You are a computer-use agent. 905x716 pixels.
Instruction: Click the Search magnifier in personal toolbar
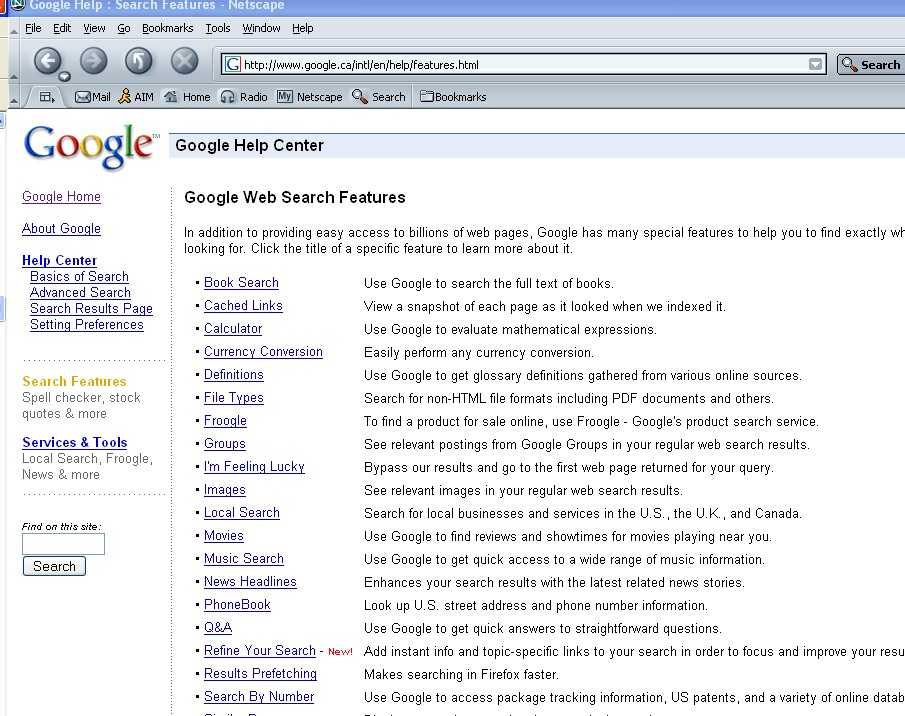(x=379, y=97)
